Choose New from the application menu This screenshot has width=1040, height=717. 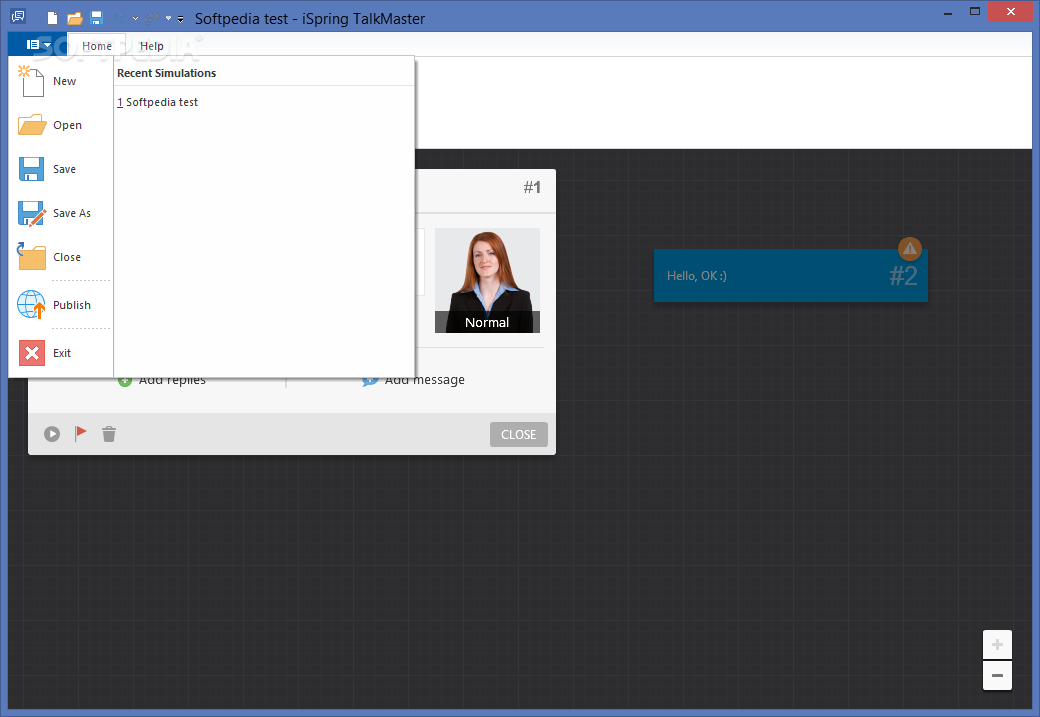point(61,81)
